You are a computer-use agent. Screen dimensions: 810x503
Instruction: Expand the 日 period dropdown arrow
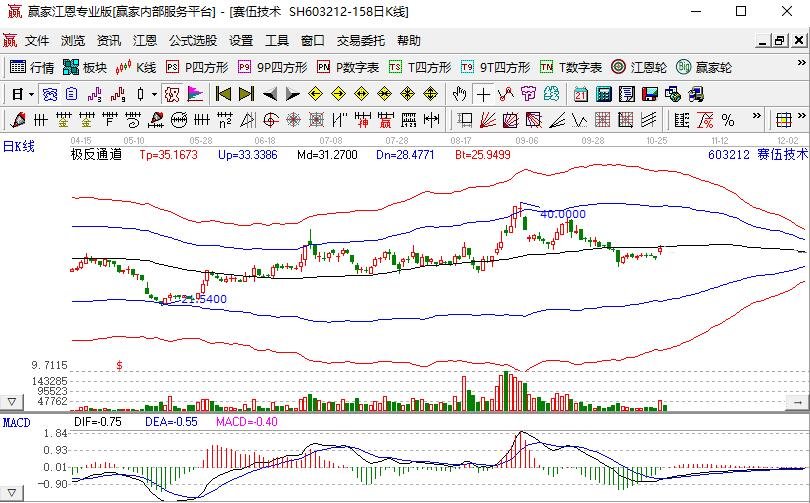click(x=32, y=95)
